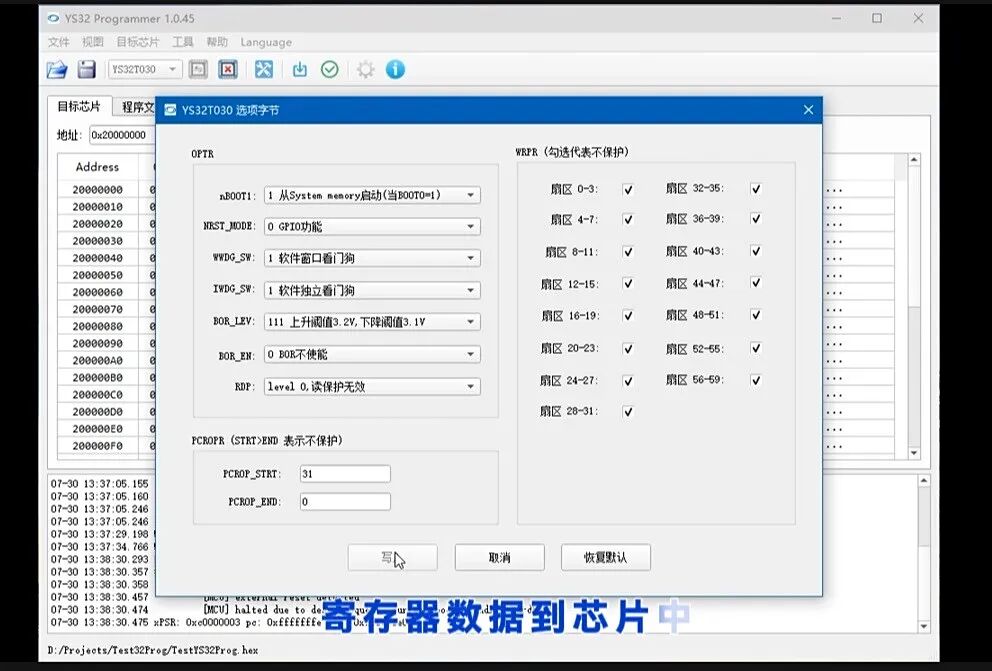Expand the IWDG_SW dropdown
Viewport: 992px width, 671px height.
click(372, 290)
